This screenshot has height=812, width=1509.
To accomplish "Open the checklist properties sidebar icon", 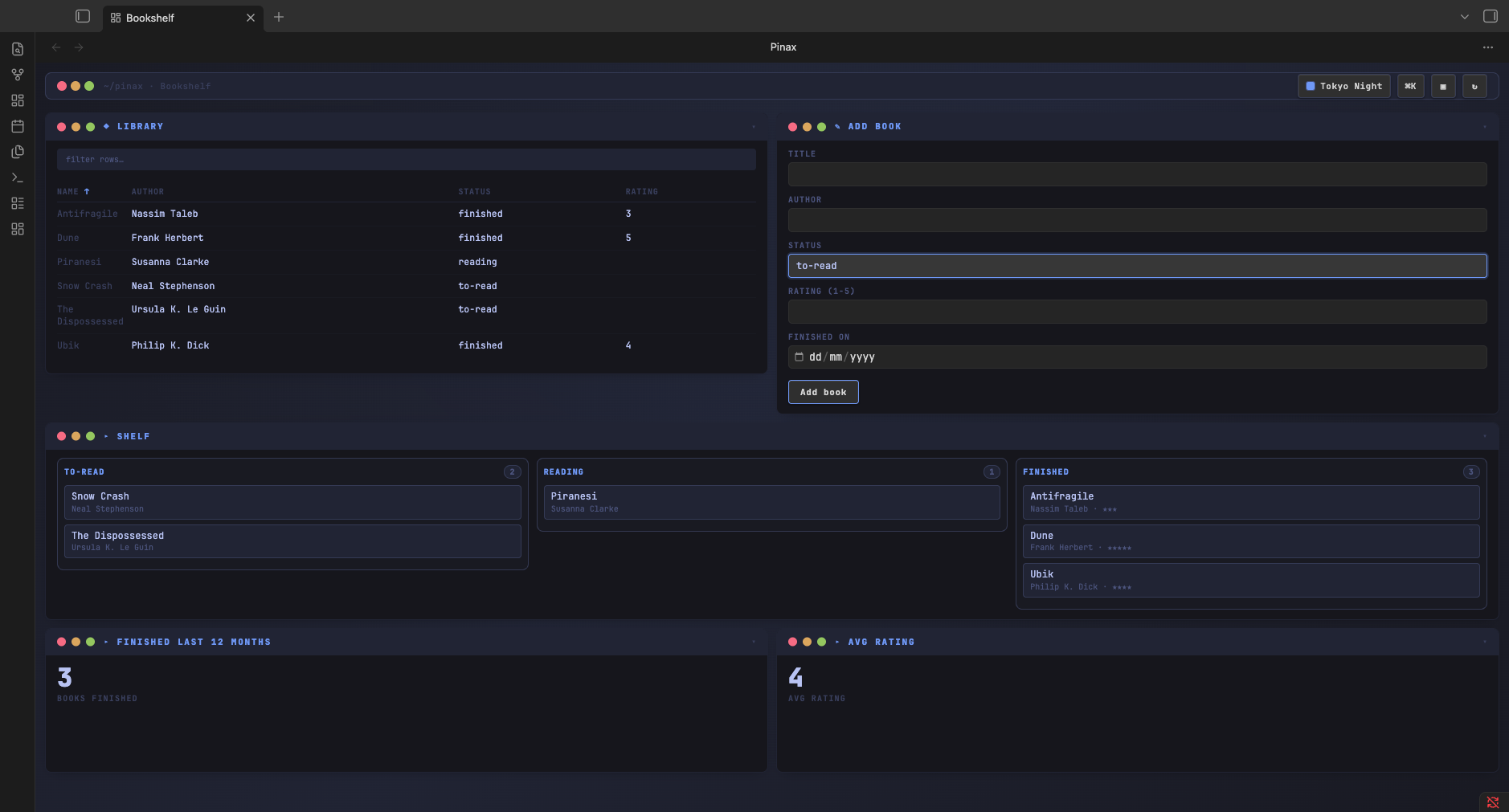I will tap(18, 203).
